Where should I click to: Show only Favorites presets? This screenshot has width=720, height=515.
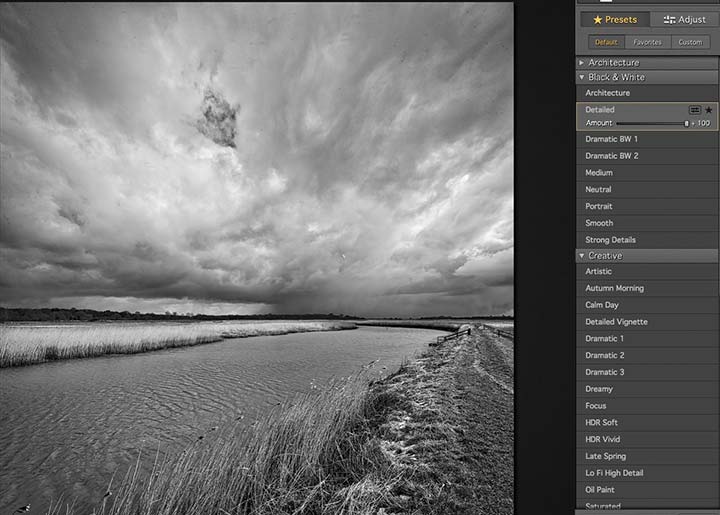pyautogui.click(x=647, y=42)
